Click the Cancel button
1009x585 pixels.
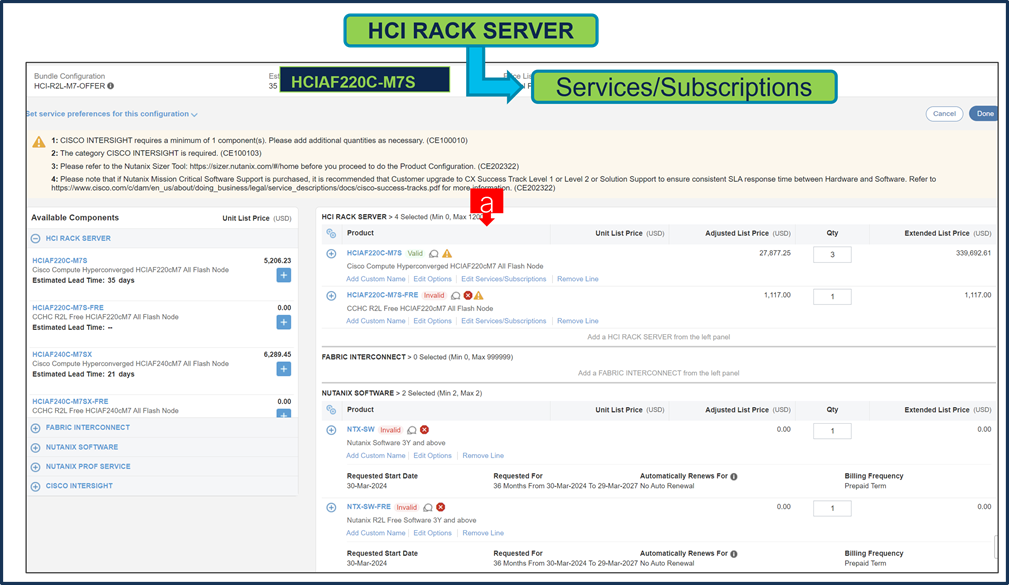tap(944, 113)
